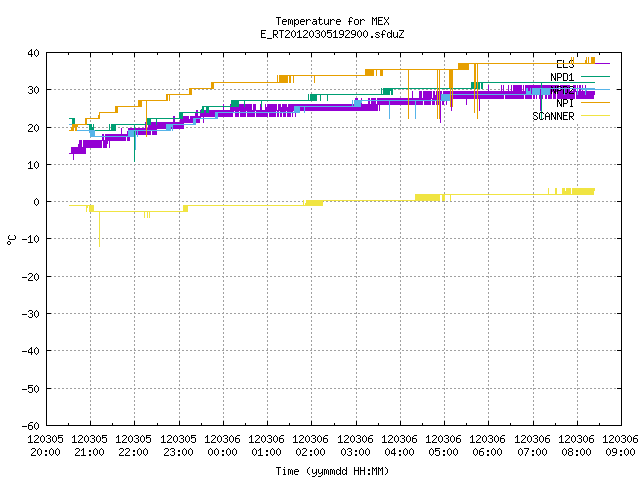Click the y-axis value -40
The width and height of the screenshot is (640, 480).
pyautogui.click(x=31, y=351)
